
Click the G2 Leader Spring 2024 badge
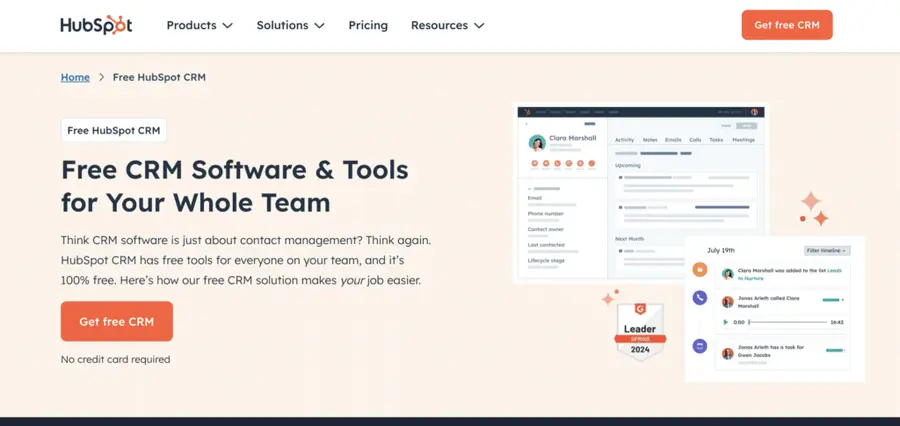tap(640, 332)
